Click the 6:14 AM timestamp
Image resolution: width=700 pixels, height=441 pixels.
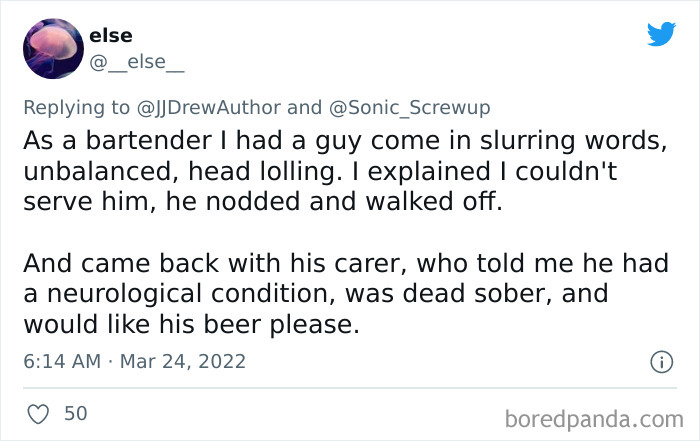[60, 361]
